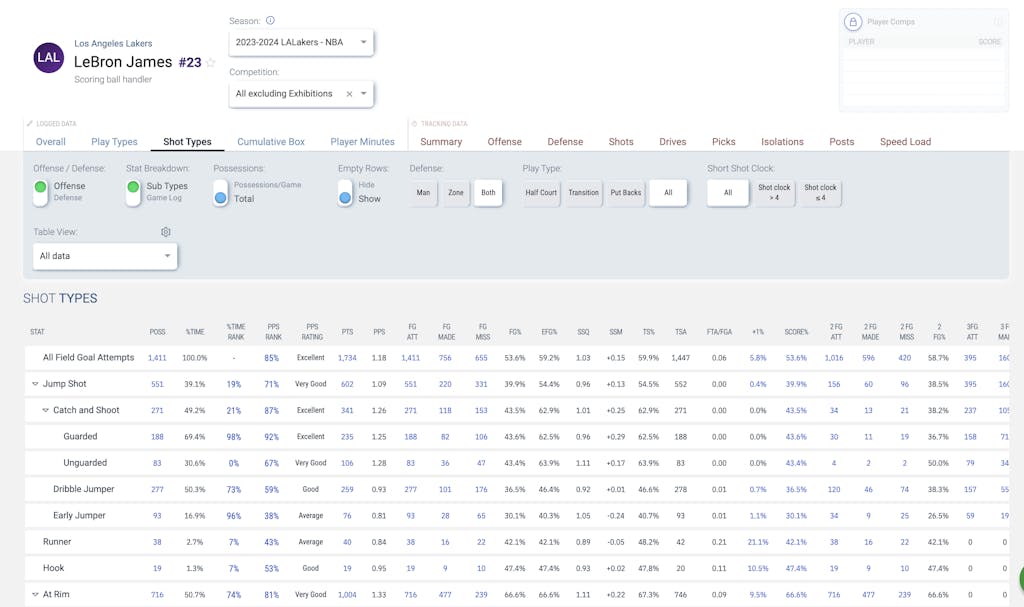The height and width of the screenshot is (607, 1024).
Task: Sort table by POSS column header
Action: pyautogui.click(x=157, y=332)
